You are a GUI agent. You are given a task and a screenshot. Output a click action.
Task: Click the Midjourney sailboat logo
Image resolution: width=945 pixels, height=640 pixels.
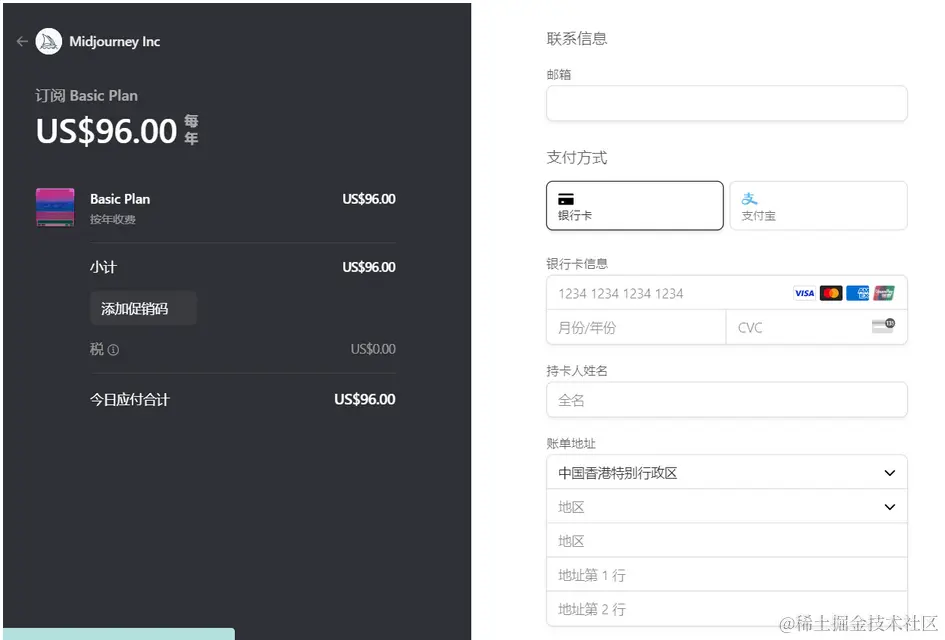[49, 42]
